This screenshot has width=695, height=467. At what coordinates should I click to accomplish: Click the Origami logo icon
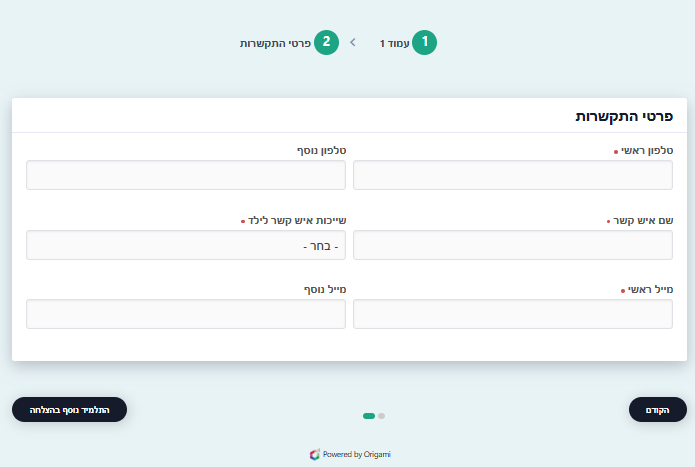click(x=315, y=454)
